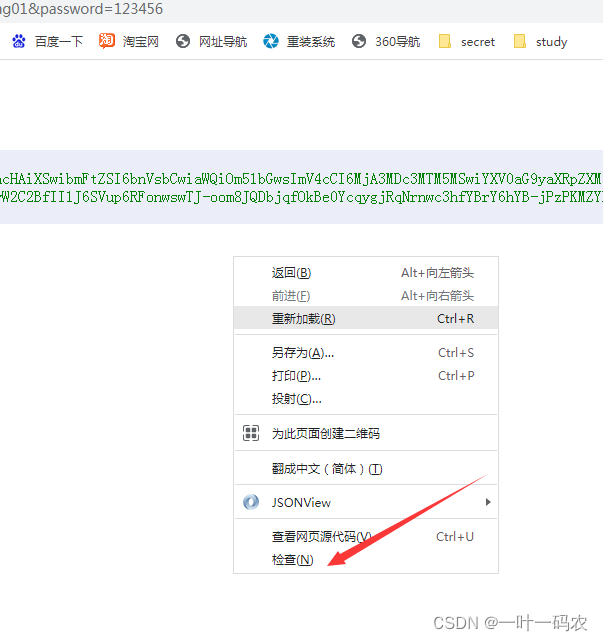
Task: Expand the JSONView submenu arrow
Action: click(488, 502)
